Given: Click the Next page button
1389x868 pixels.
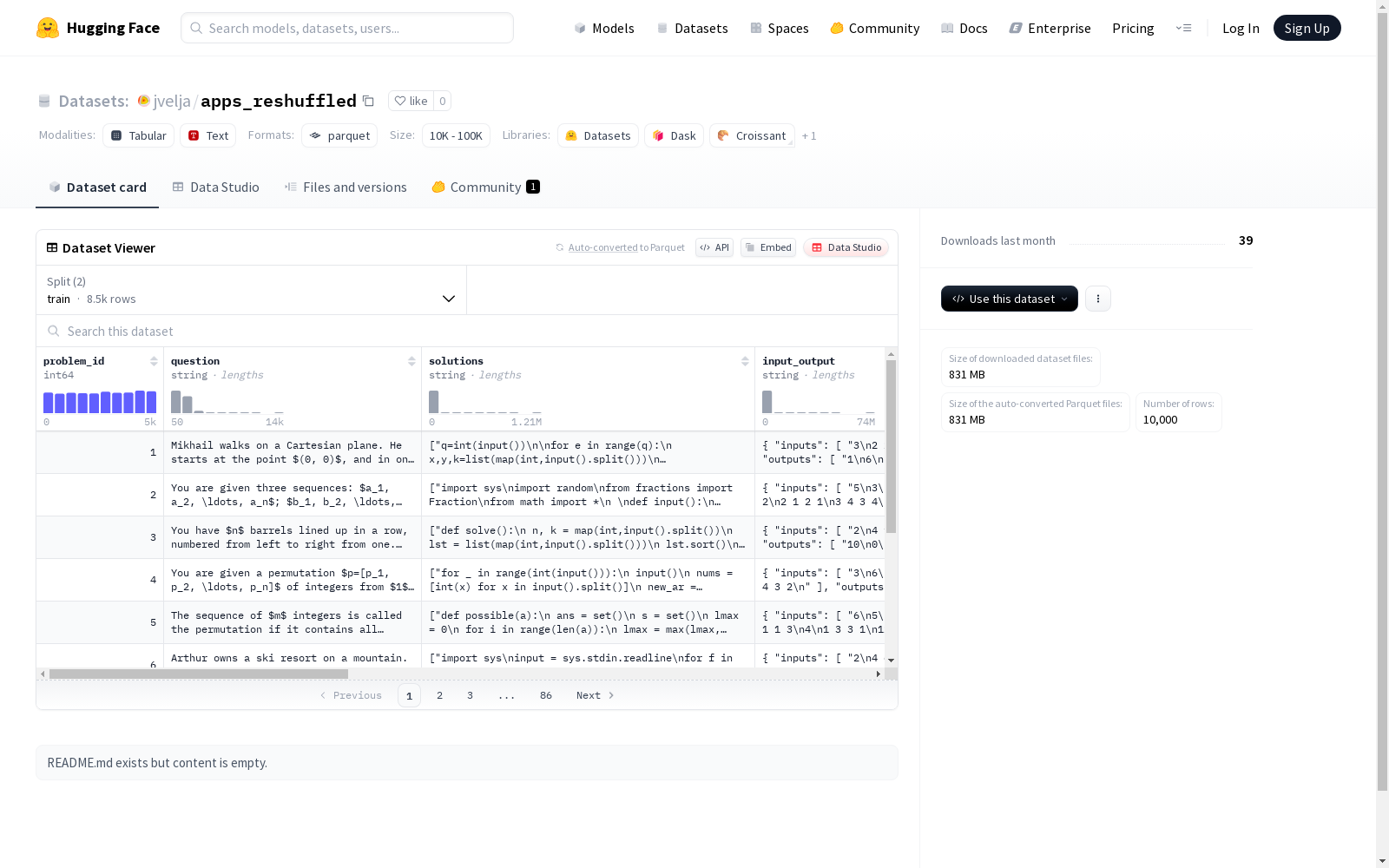Looking at the screenshot, I should click(x=596, y=695).
